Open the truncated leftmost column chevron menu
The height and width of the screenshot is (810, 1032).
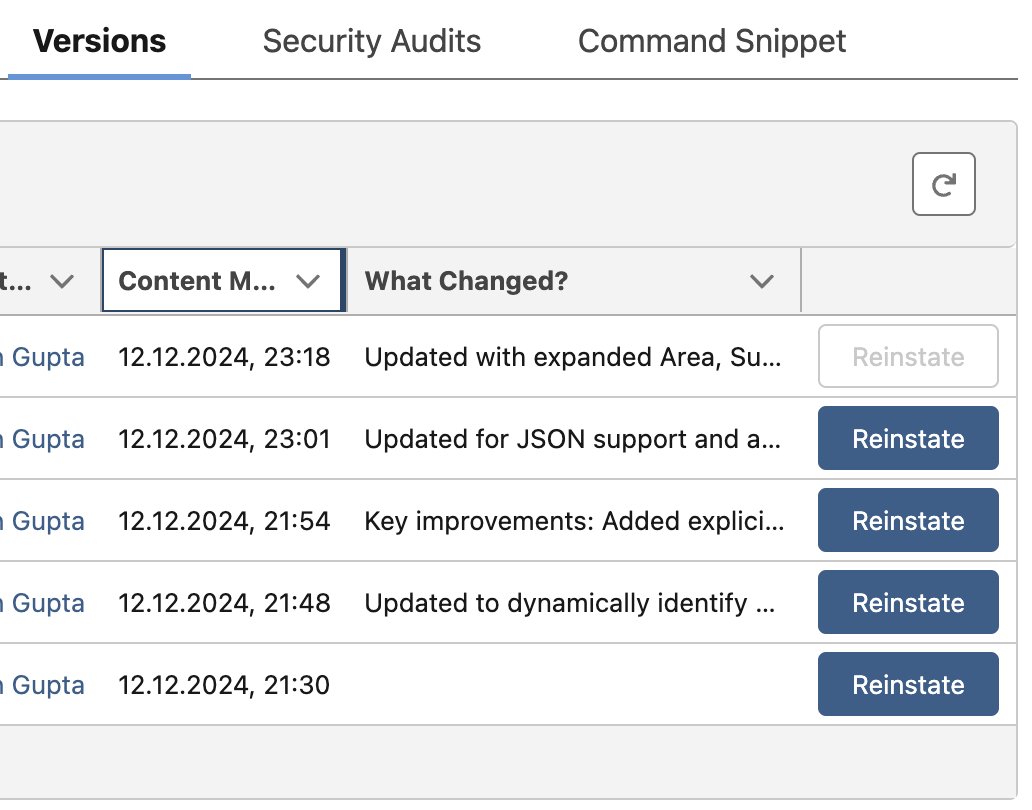[62, 281]
